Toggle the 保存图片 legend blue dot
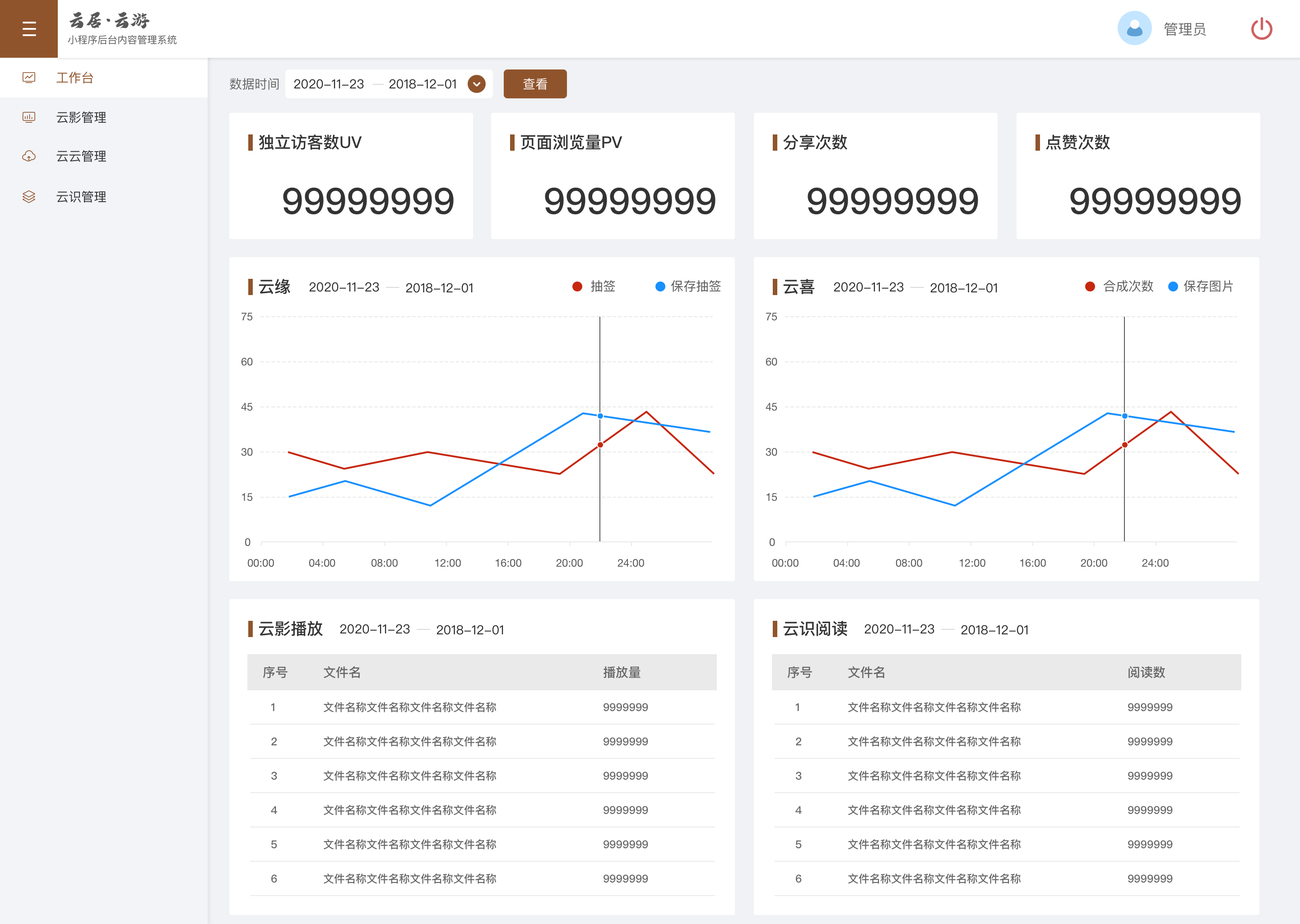Viewport: 1300px width, 924px height. click(x=1173, y=286)
